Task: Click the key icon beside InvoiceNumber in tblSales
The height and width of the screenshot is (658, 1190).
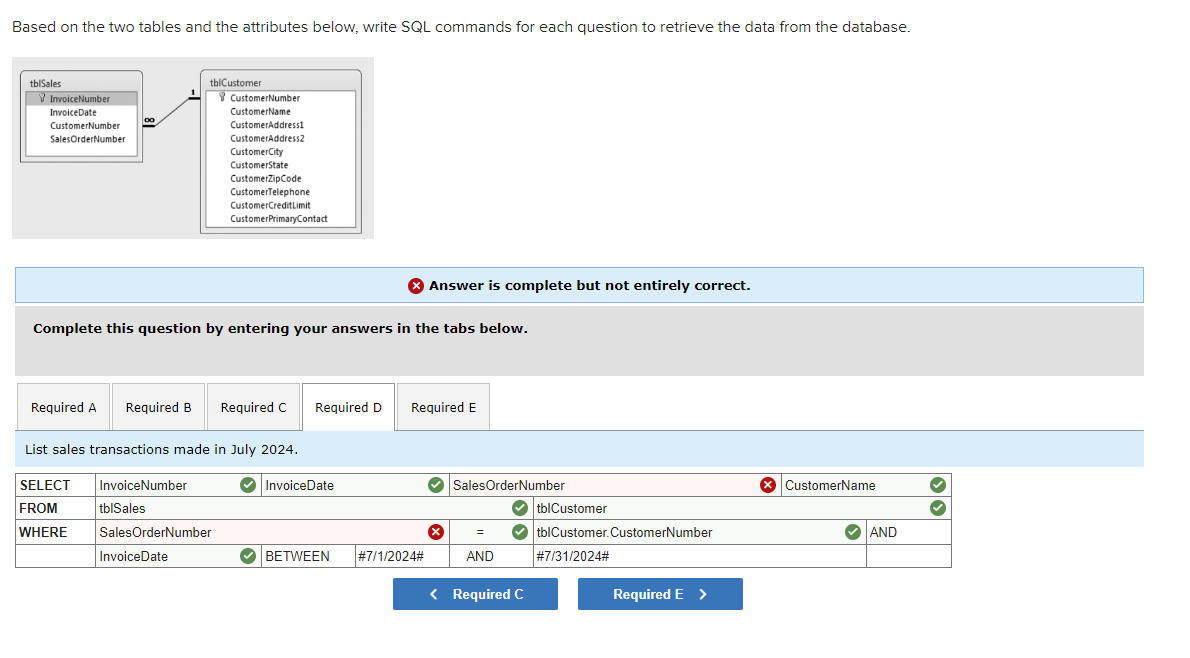Action: [x=42, y=99]
